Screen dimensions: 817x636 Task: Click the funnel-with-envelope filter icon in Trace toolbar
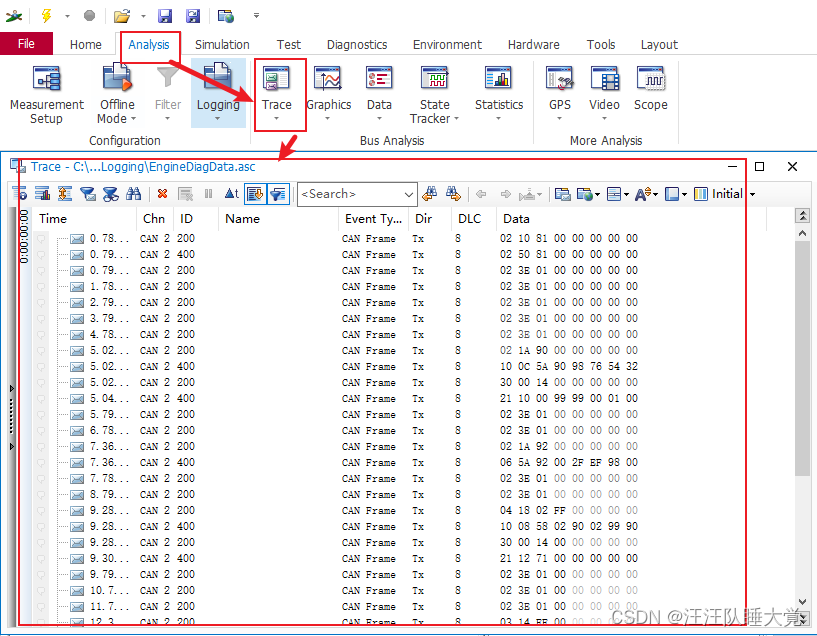click(x=88, y=194)
